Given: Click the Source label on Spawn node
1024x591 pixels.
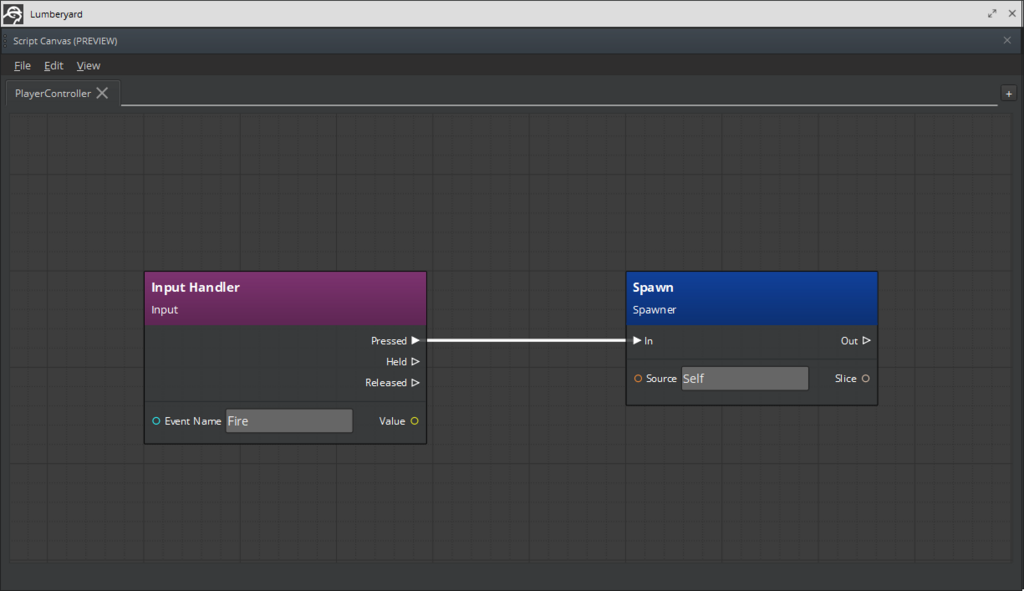Looking at the screenshot, I should (x=661, y=379).
